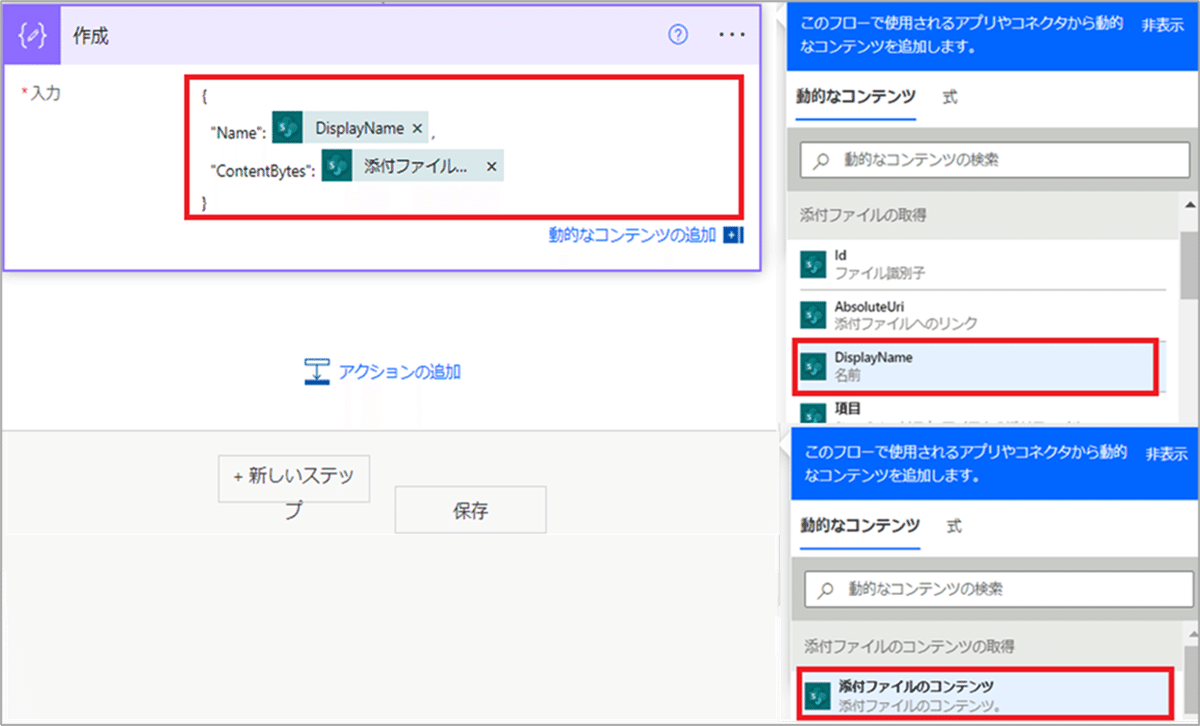Click lower panel vertical scrollbar
Image resolution: width=1200 pixels, height=726 pixels.
[1192, 680]
